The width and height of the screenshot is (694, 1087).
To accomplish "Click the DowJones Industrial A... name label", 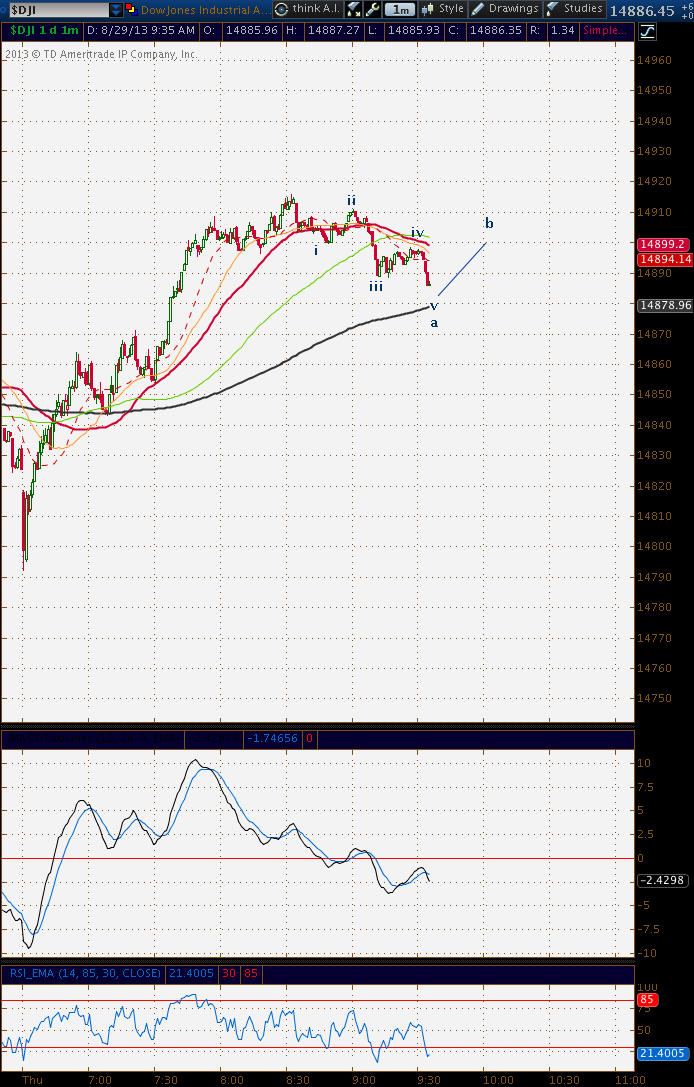I will (205, 10).
